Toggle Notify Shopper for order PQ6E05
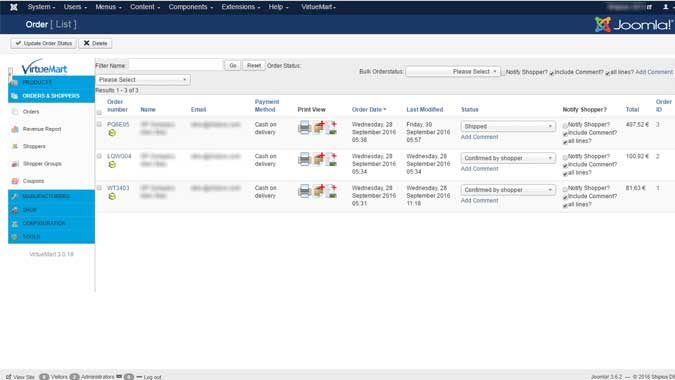675x380 pixels. 565,126
